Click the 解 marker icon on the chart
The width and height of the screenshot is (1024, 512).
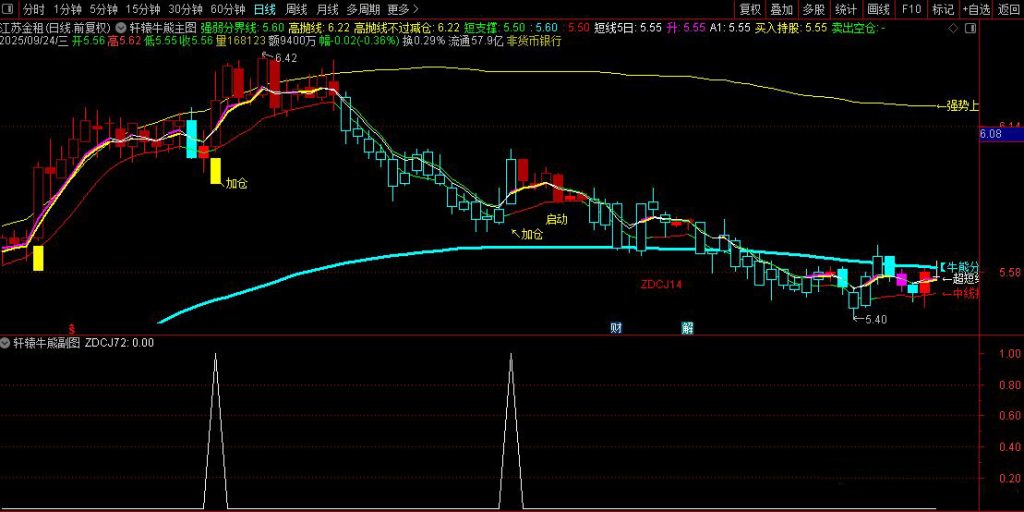click(688, 327)
